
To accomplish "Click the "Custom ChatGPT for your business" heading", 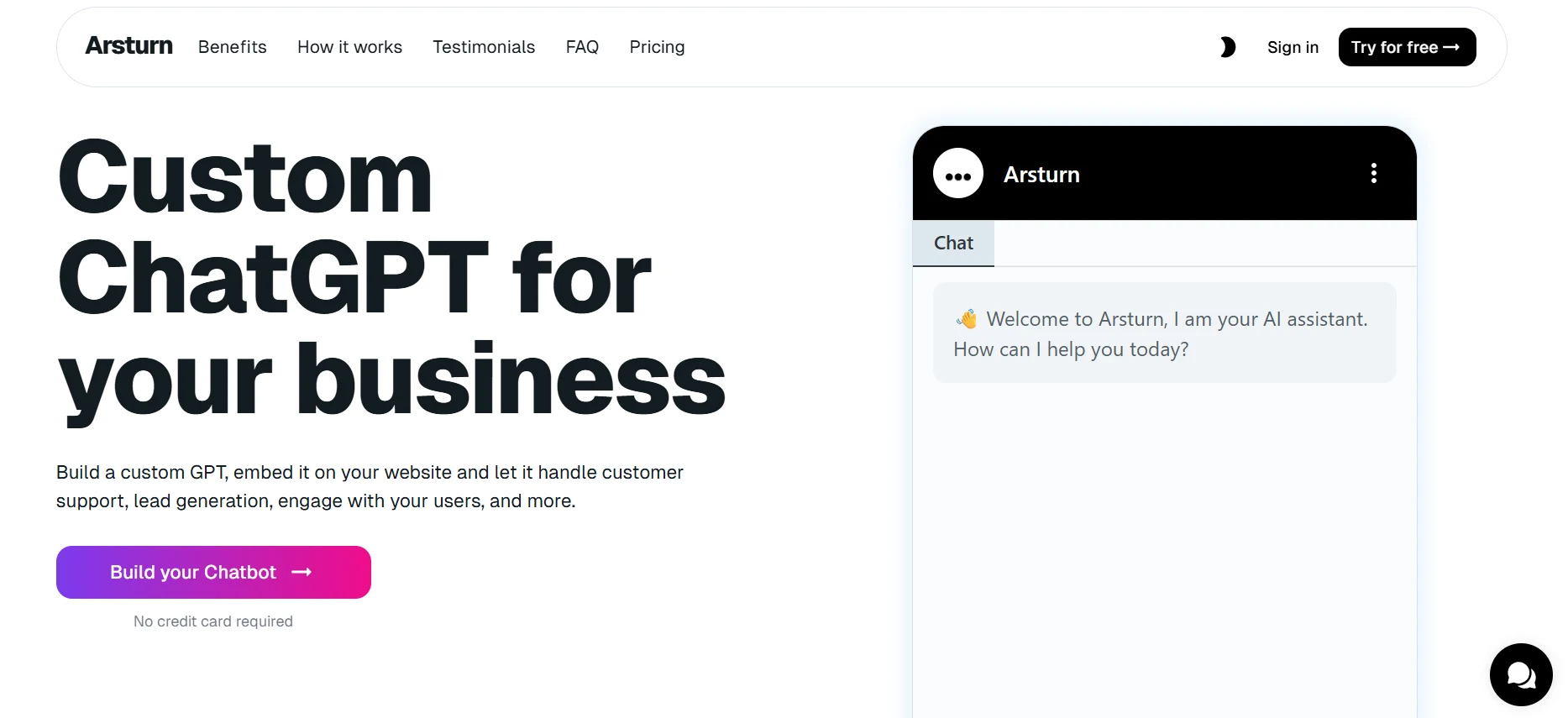I will 391,277.
